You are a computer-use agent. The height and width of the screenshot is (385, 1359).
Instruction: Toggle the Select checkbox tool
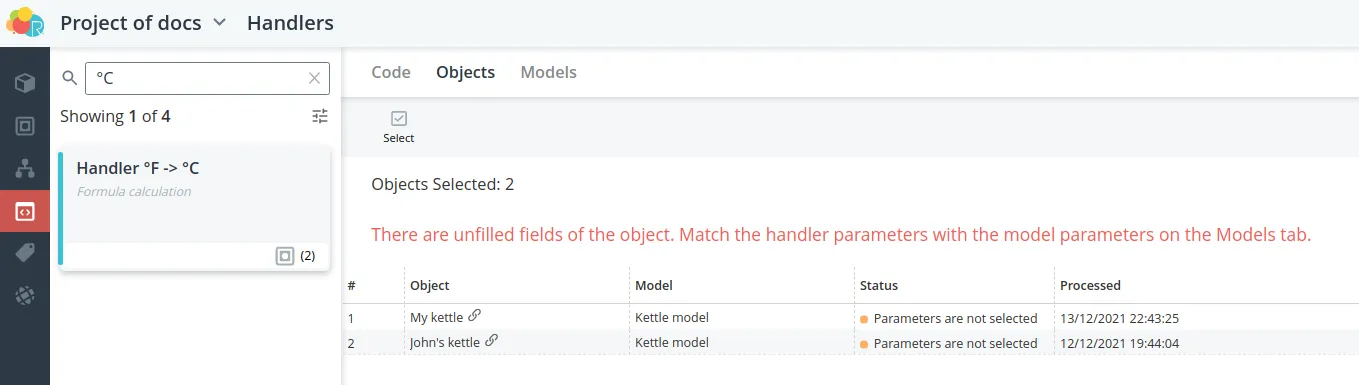398,127
